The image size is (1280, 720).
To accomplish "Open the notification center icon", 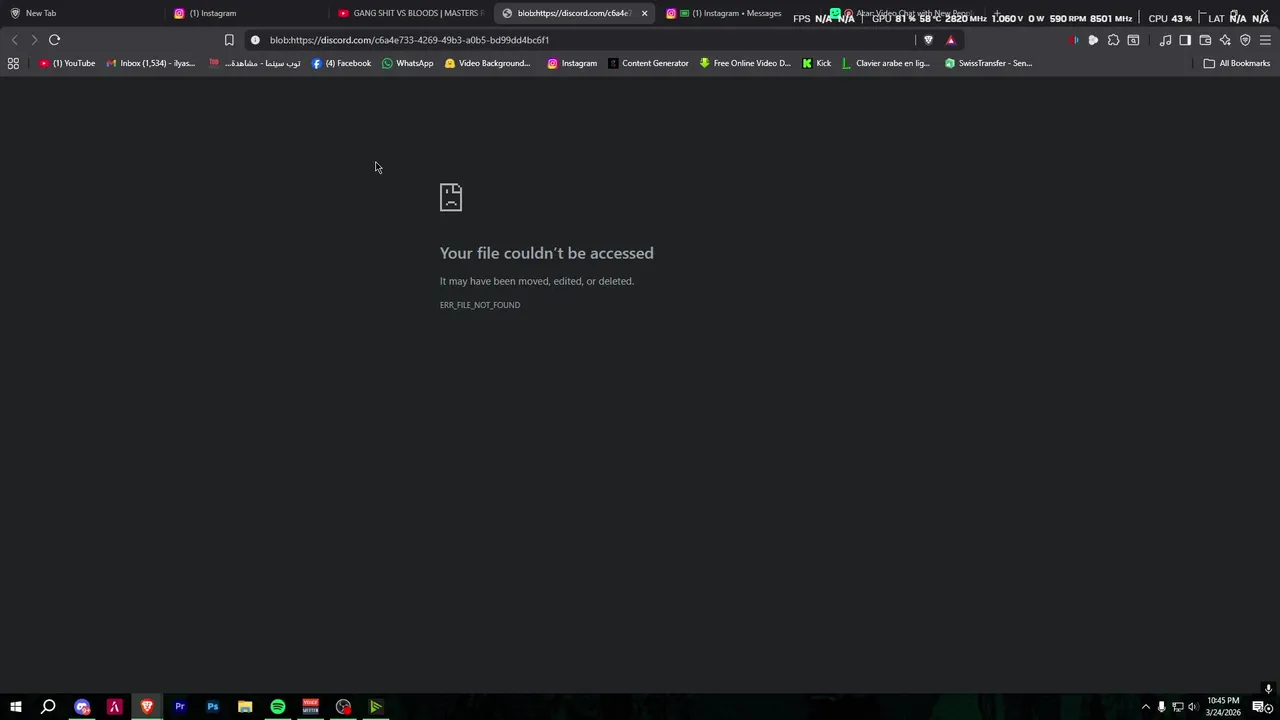I will point(1260,707).
